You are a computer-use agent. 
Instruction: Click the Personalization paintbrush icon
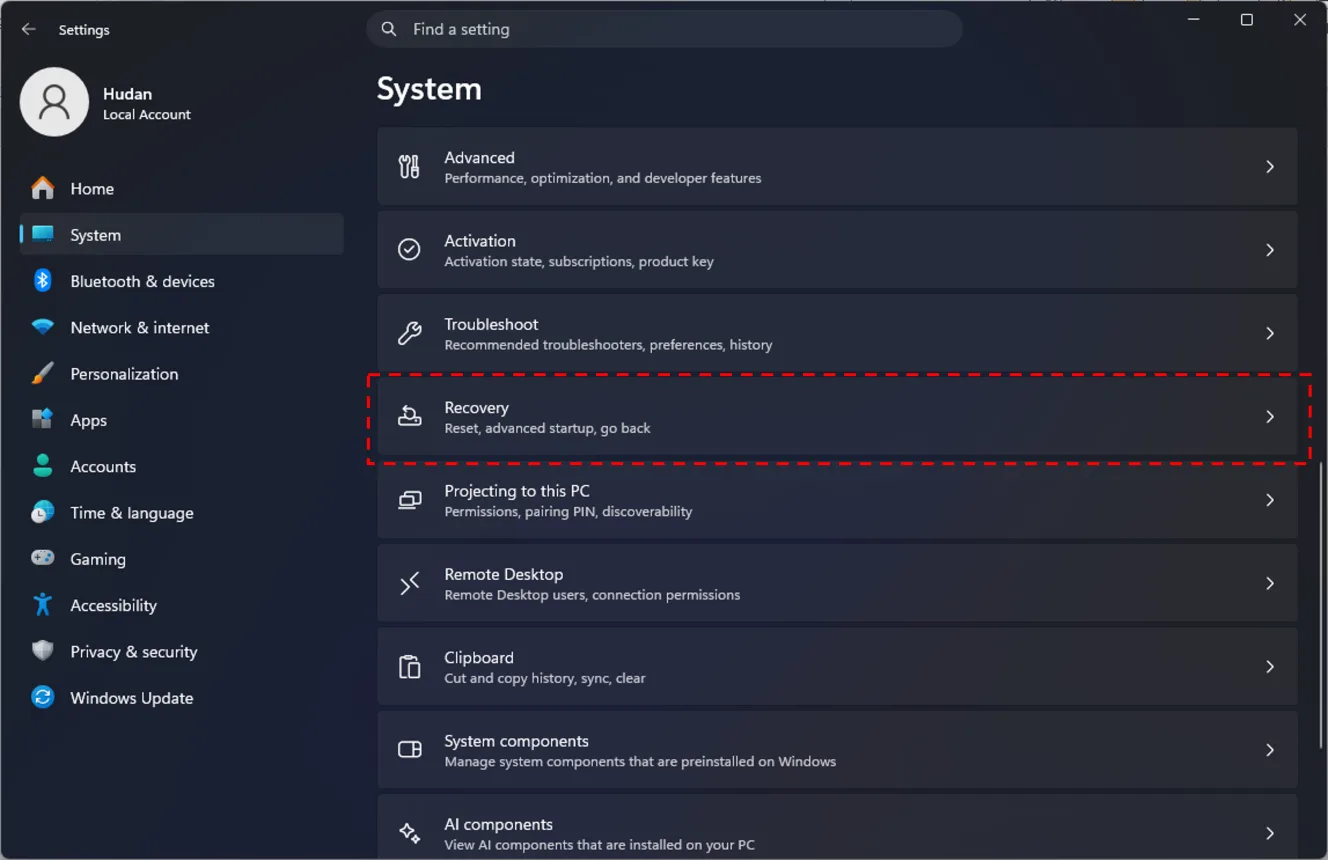pyautogui.click(x=43, y=373)
